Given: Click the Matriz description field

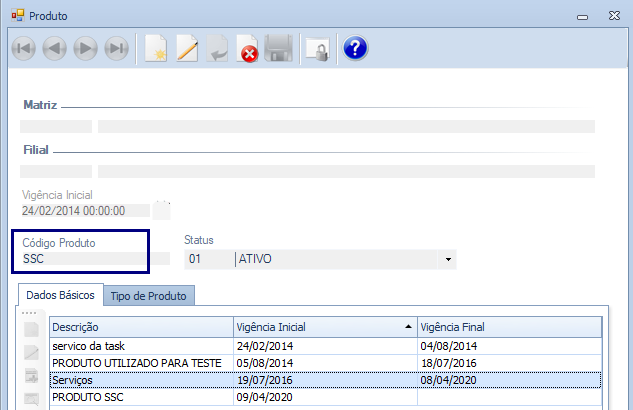Looking at the screenshot, I should point(346,126).
